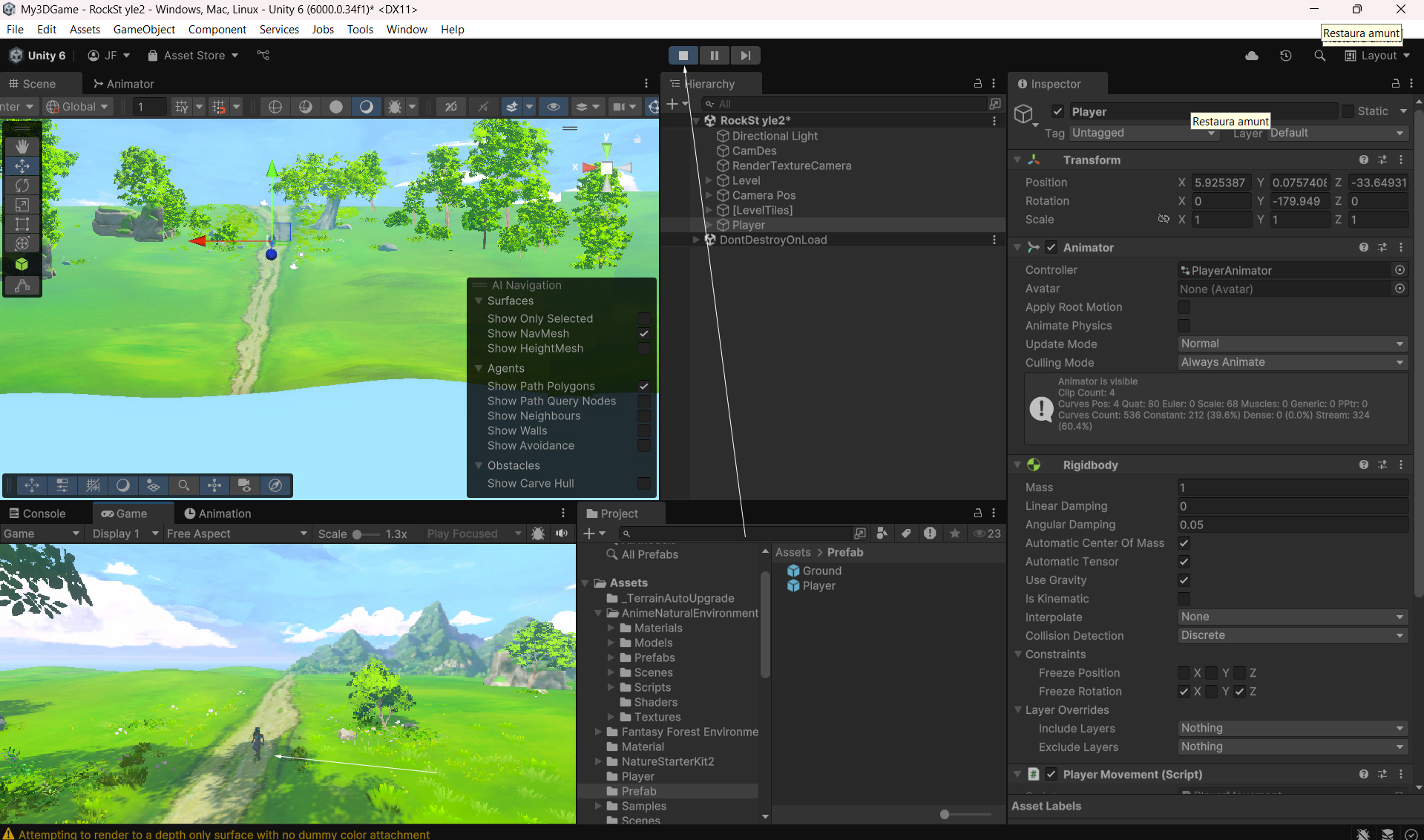Viewport: 1424px width, 840px height.
Task: Open the Unity Cloud icon
Action: pos(1251,56)
